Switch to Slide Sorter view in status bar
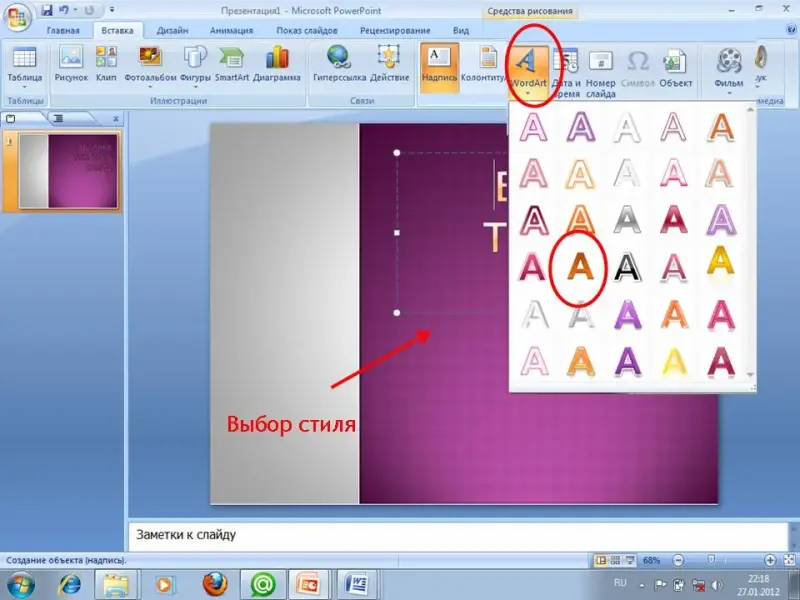800x600 pixels. pyautogui.click(x=614, y=559)
